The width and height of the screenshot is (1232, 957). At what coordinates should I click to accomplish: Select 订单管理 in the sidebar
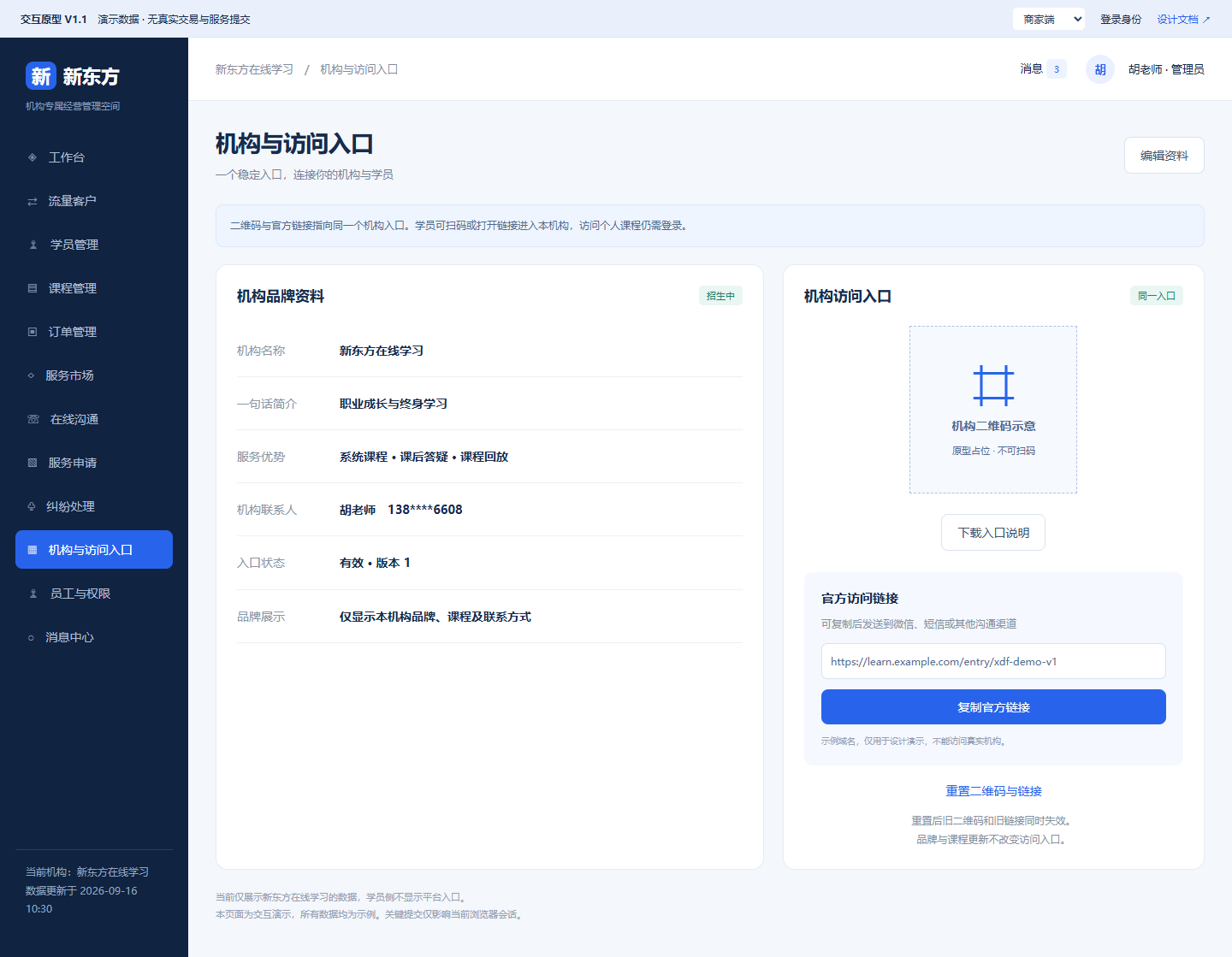pyautogui.click(x=94, y=332)
